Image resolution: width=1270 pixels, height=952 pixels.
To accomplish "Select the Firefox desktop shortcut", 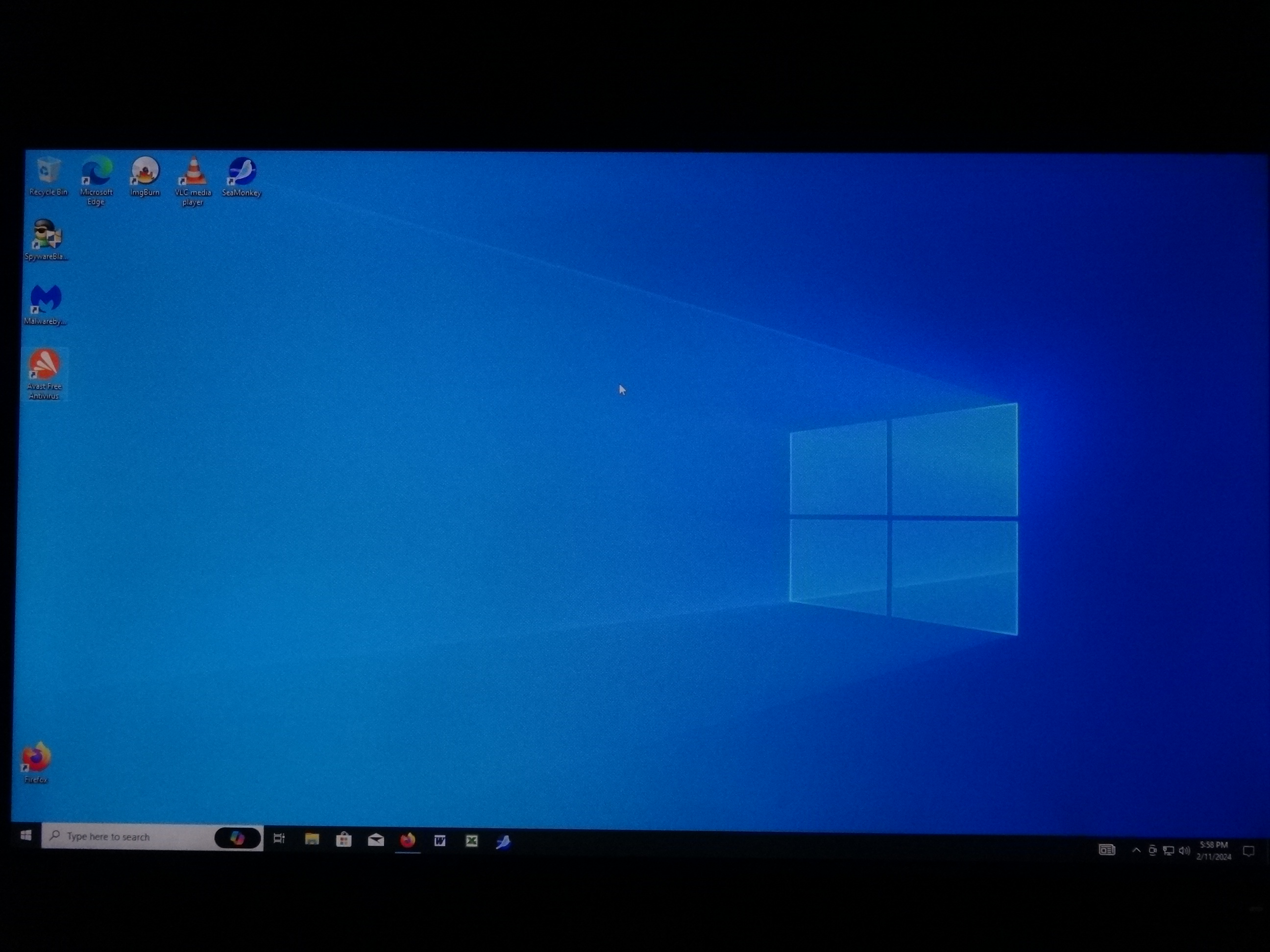I will pyautogui.click(x=36, y=762).
